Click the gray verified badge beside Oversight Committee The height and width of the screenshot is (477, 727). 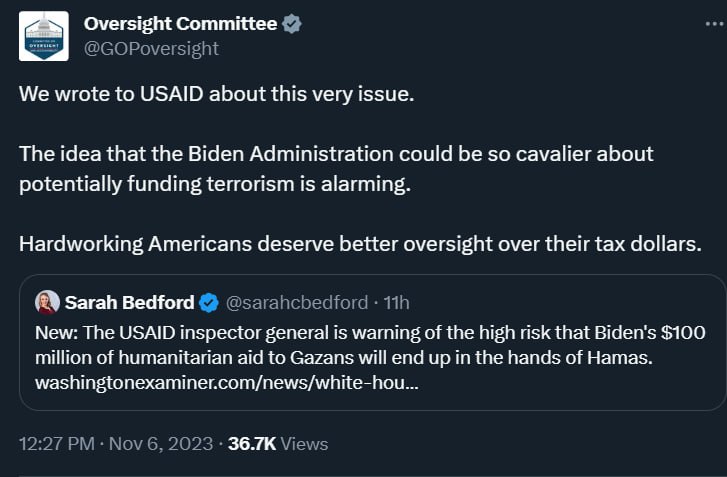click(x=291, y=24)
